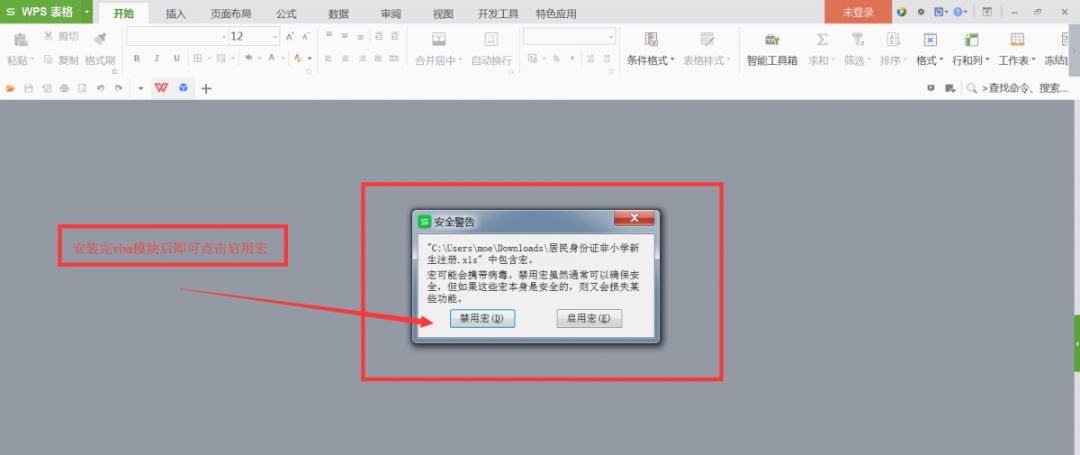The width and height of the screenshot is (1080, 455).
Task: Click the print preview icon in quick toolbar
Action: click(82, 88)
